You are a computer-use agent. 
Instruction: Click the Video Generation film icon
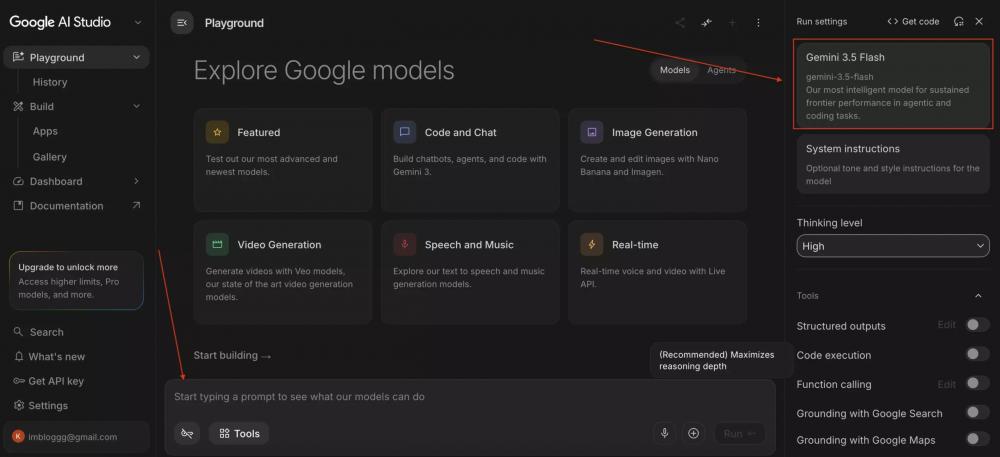[x=217, y=245]
